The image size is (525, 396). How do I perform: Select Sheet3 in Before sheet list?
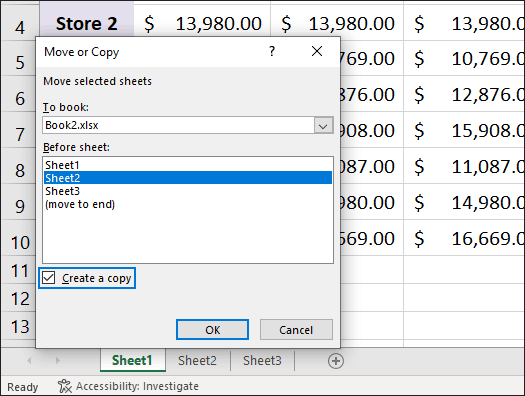coord(188,191)
